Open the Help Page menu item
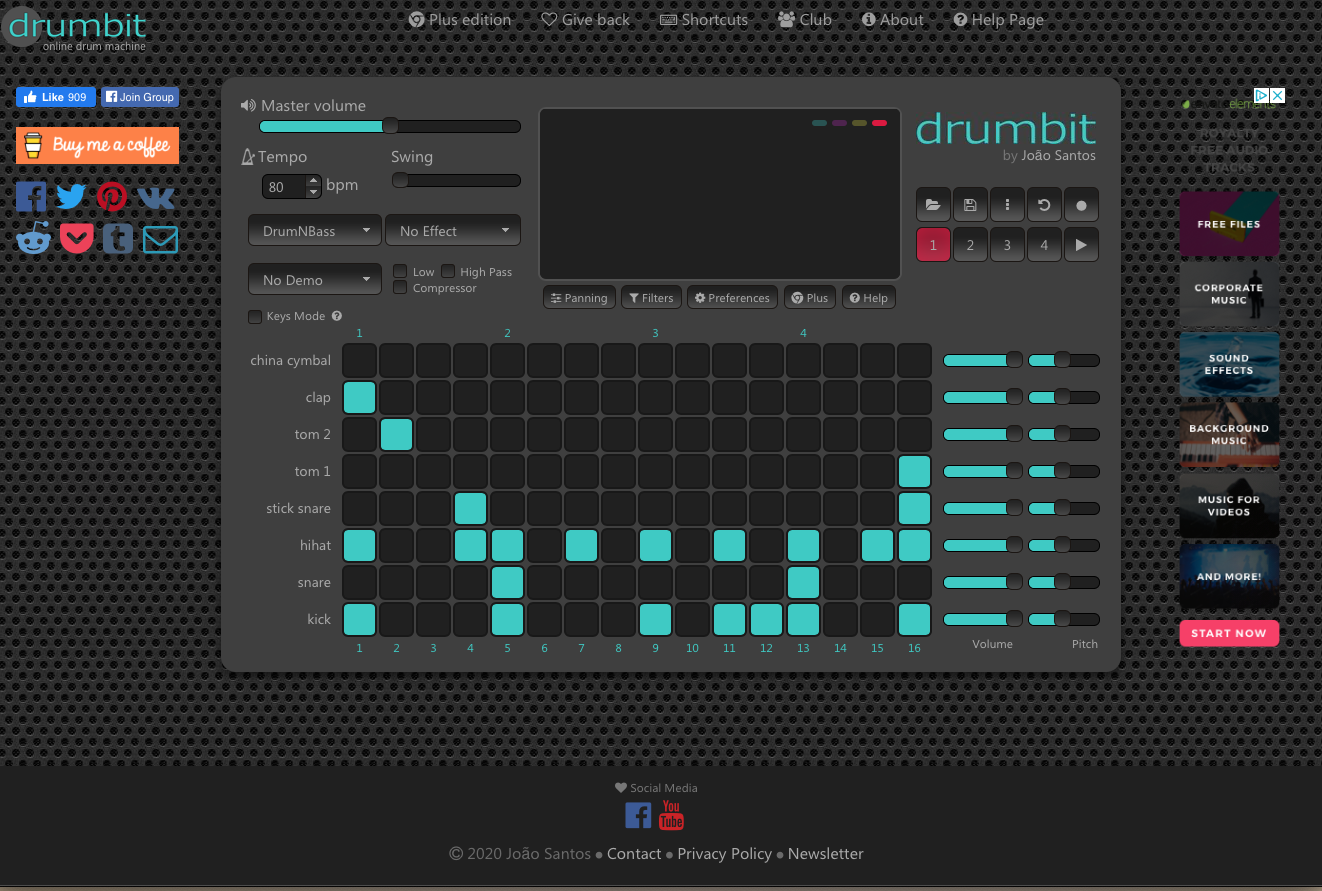The width and height of the screenshot is (1322, 891). tap(998, 19)
